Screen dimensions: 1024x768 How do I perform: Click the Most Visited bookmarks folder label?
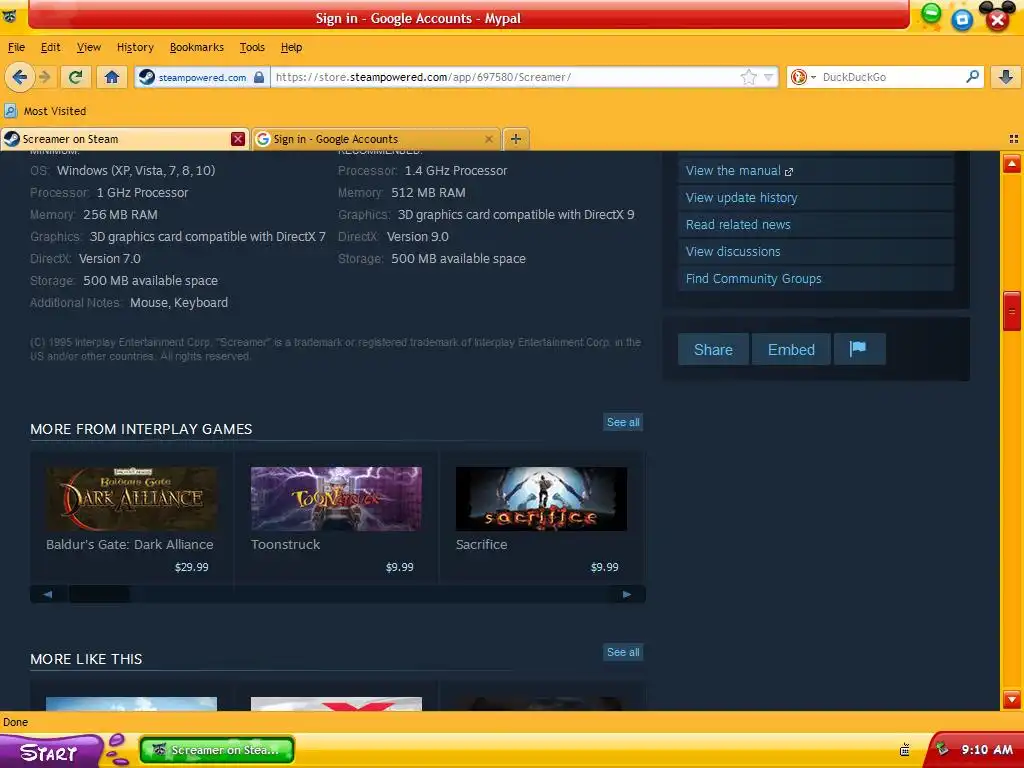click(x=55, y=111)
